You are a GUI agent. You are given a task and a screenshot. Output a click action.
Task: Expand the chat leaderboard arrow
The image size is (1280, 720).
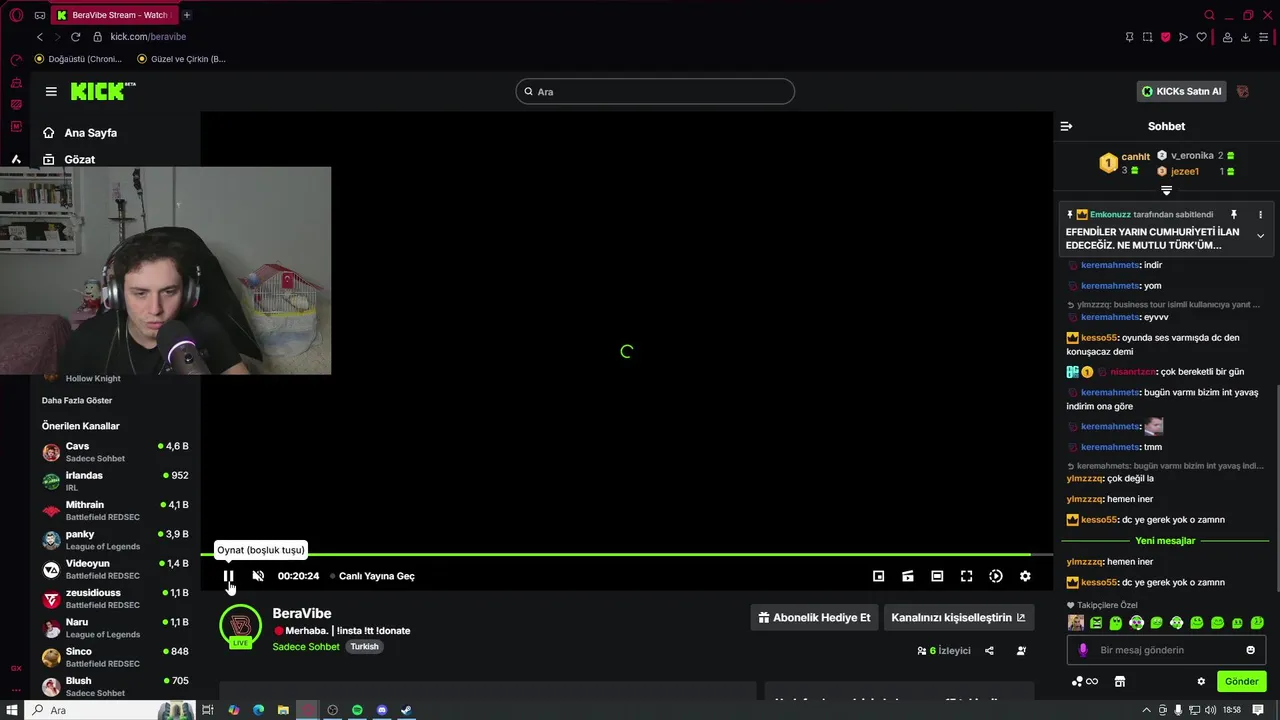click(1166, 190)
